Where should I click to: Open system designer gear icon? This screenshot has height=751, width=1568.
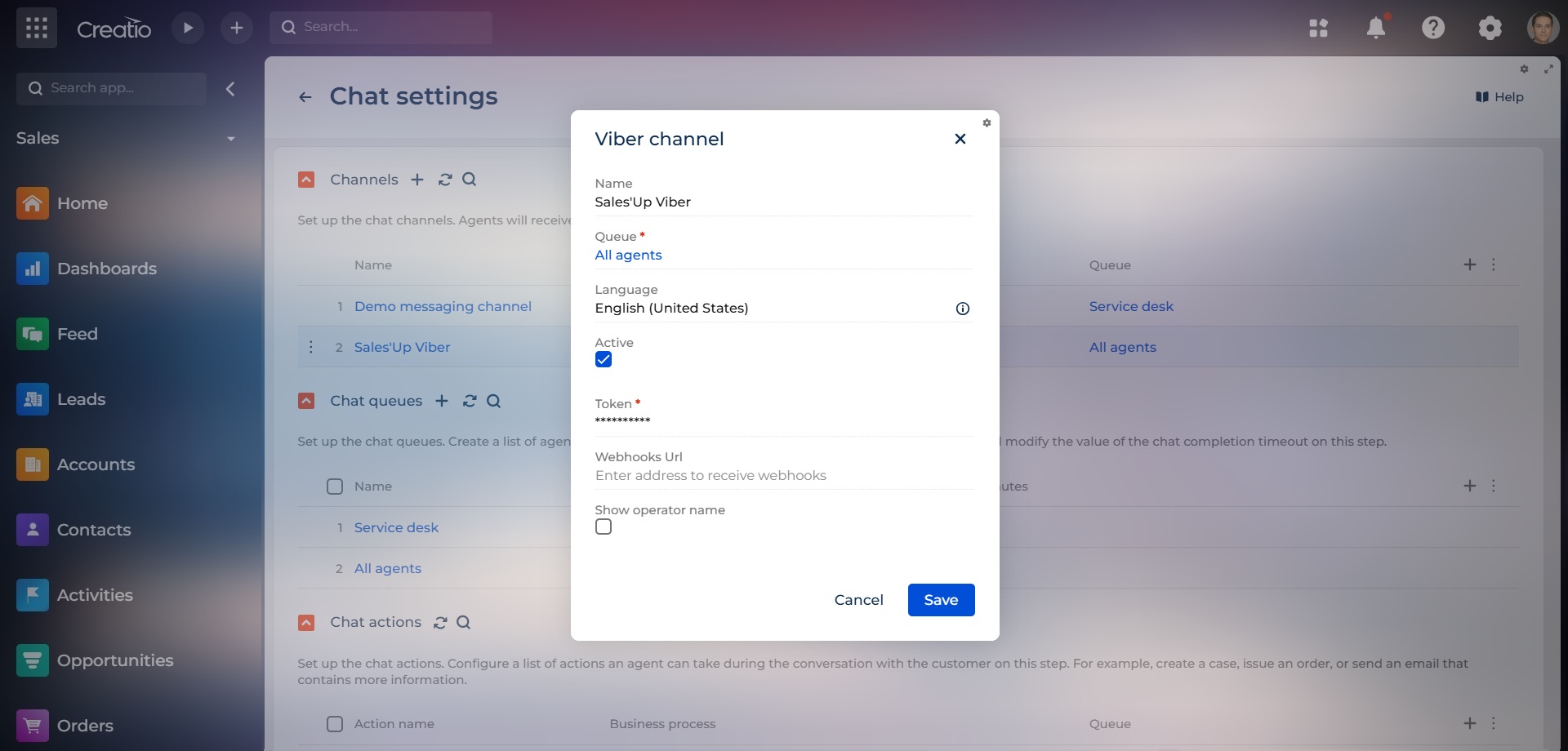tap(1490, 28)
